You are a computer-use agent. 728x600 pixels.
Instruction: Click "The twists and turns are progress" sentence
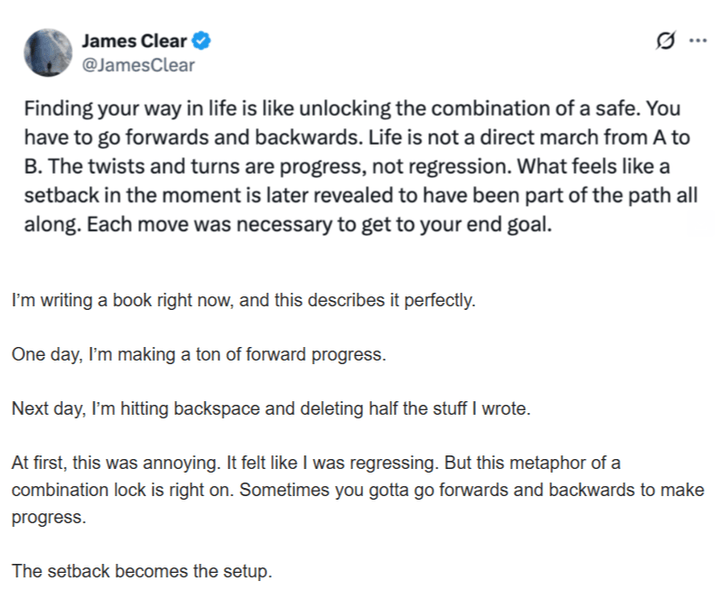[x=200, y=166]
